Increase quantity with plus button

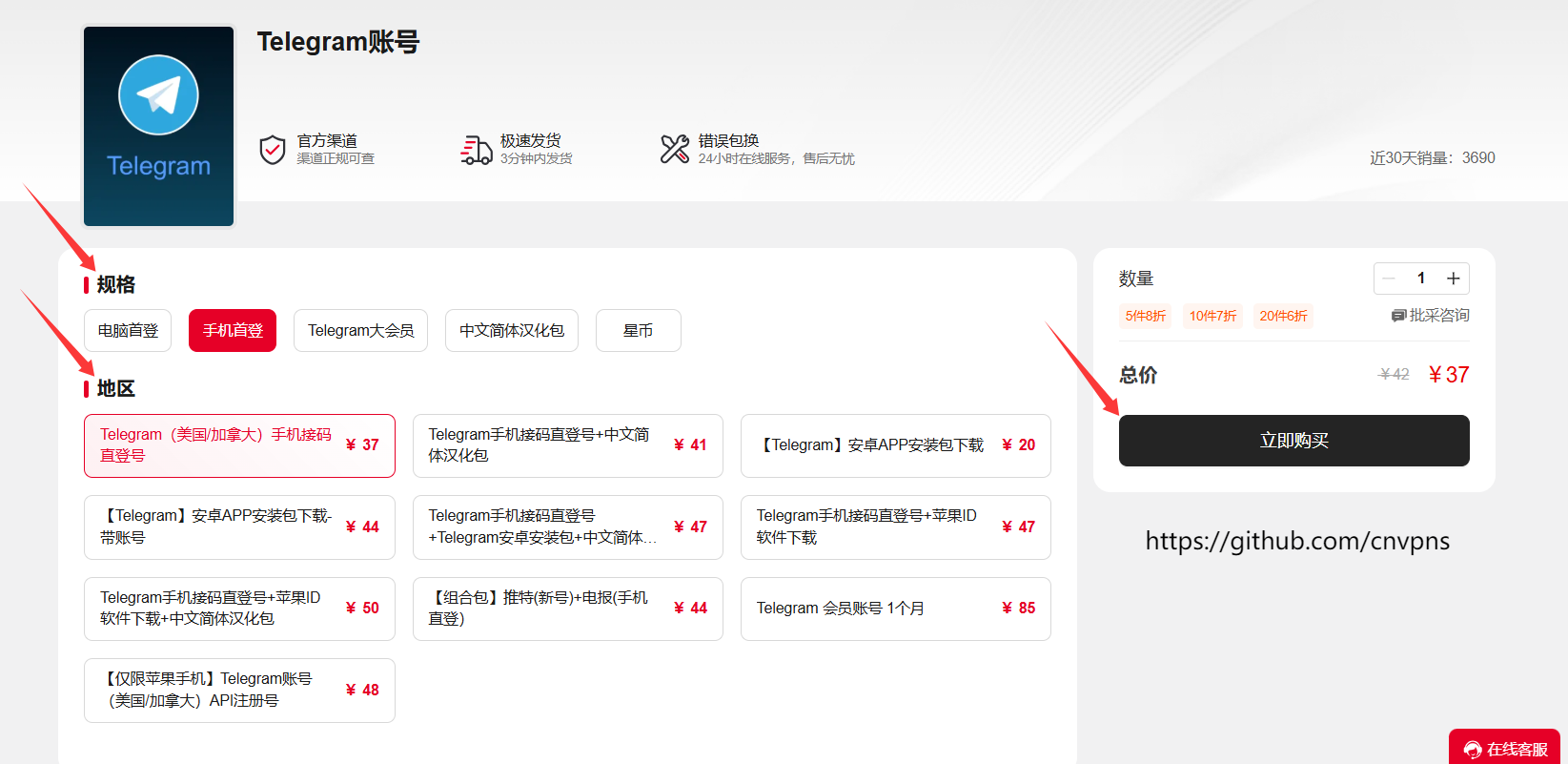click(1454, 279)
